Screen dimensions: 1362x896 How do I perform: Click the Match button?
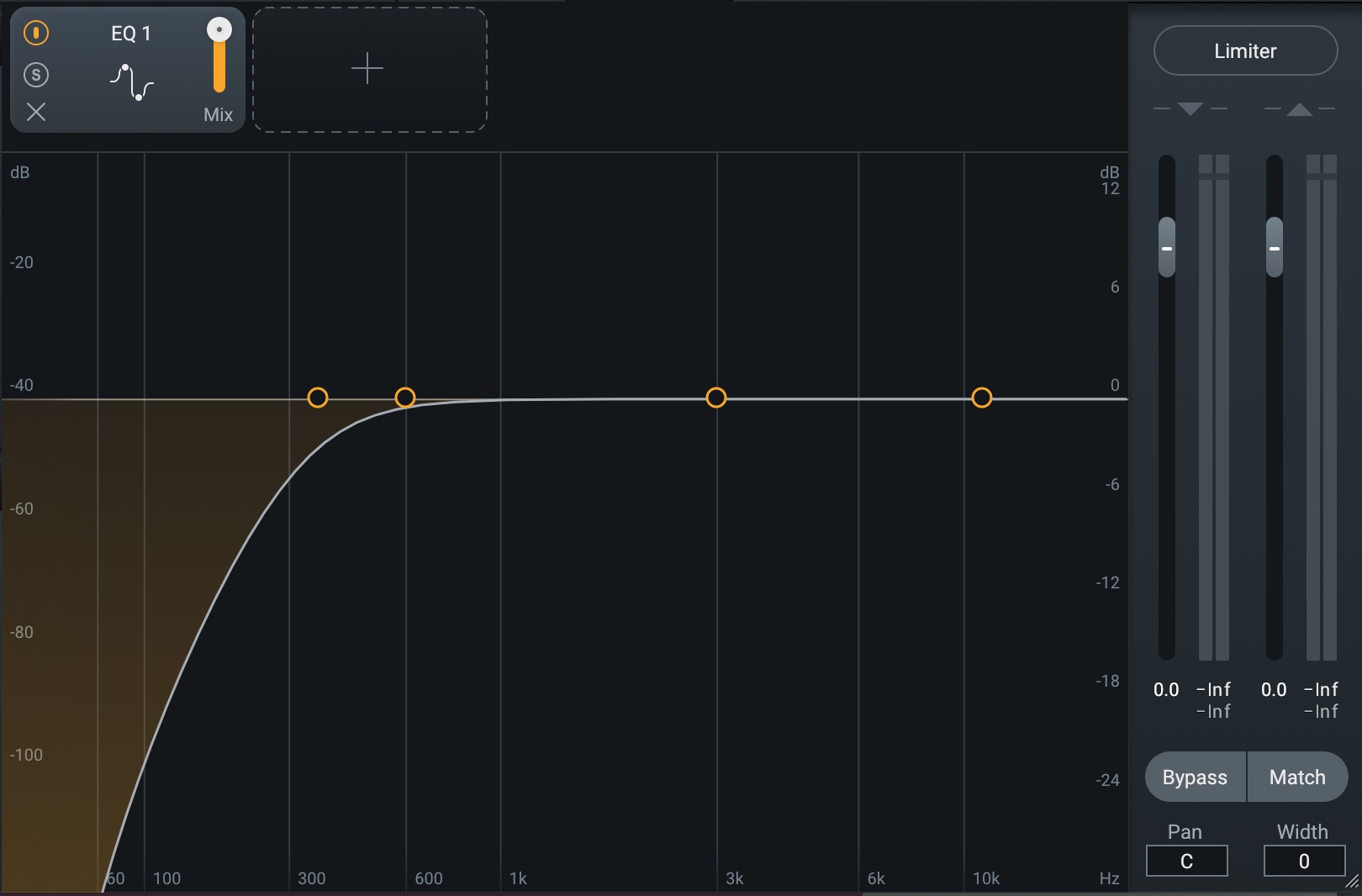[x=1297, y=777]
